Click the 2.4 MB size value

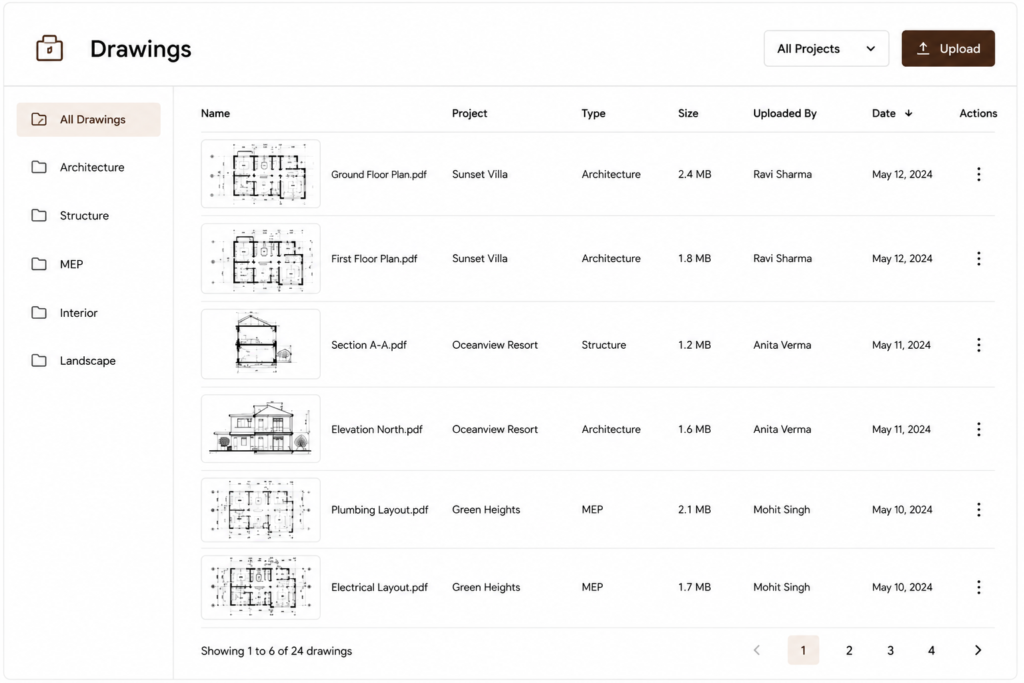coord(695,174)
